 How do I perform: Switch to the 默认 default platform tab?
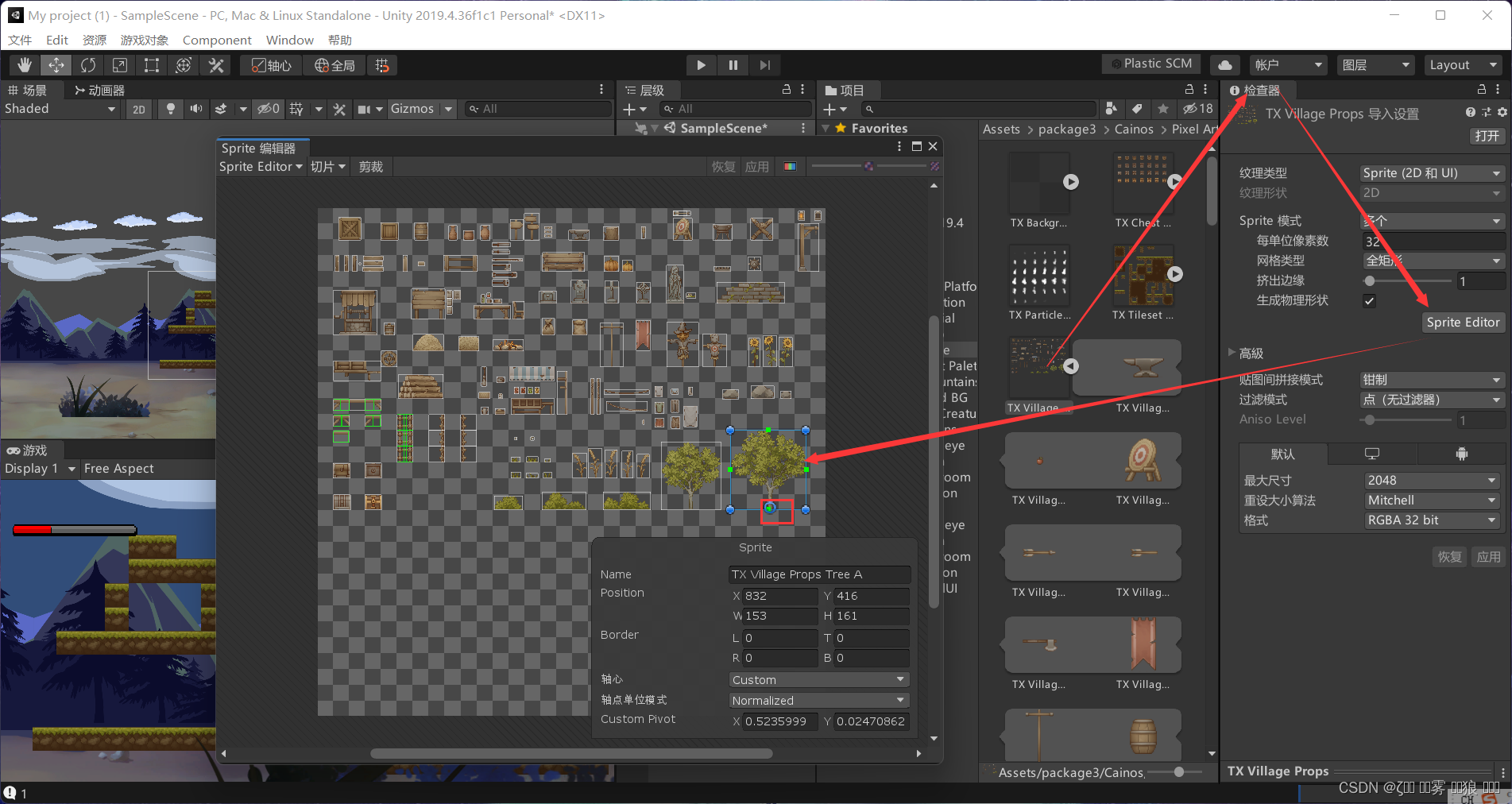pyautogui.click(x=1283, y=454)
